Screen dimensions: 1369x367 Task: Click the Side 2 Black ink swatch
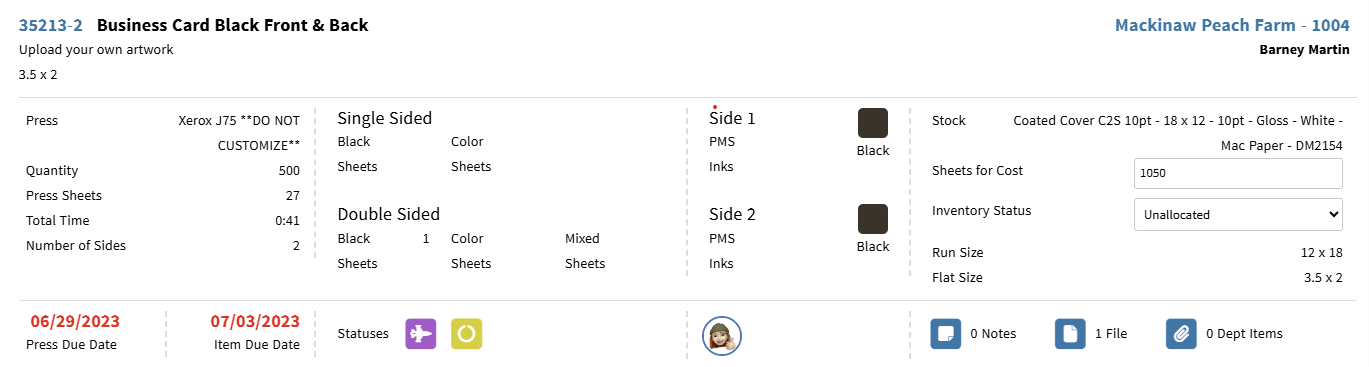click(x=873, y=219)
